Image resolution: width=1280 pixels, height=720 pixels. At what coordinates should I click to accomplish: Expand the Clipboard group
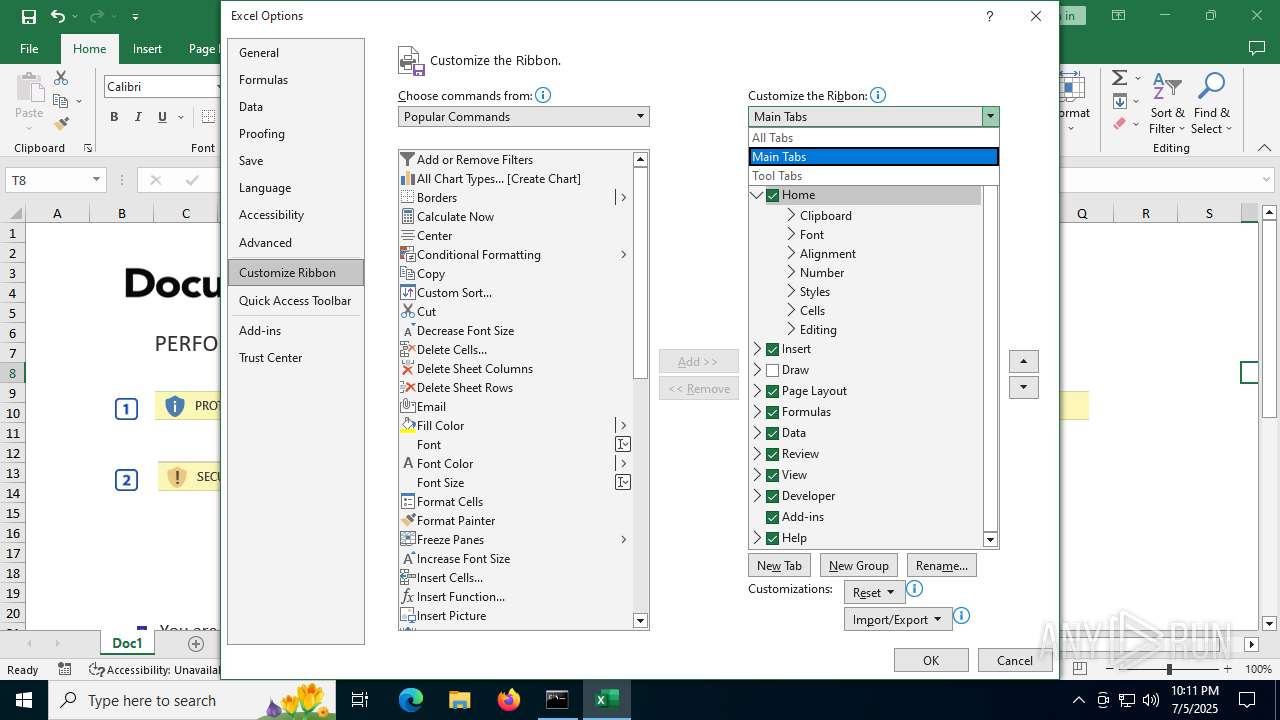(x=791, y=215)
